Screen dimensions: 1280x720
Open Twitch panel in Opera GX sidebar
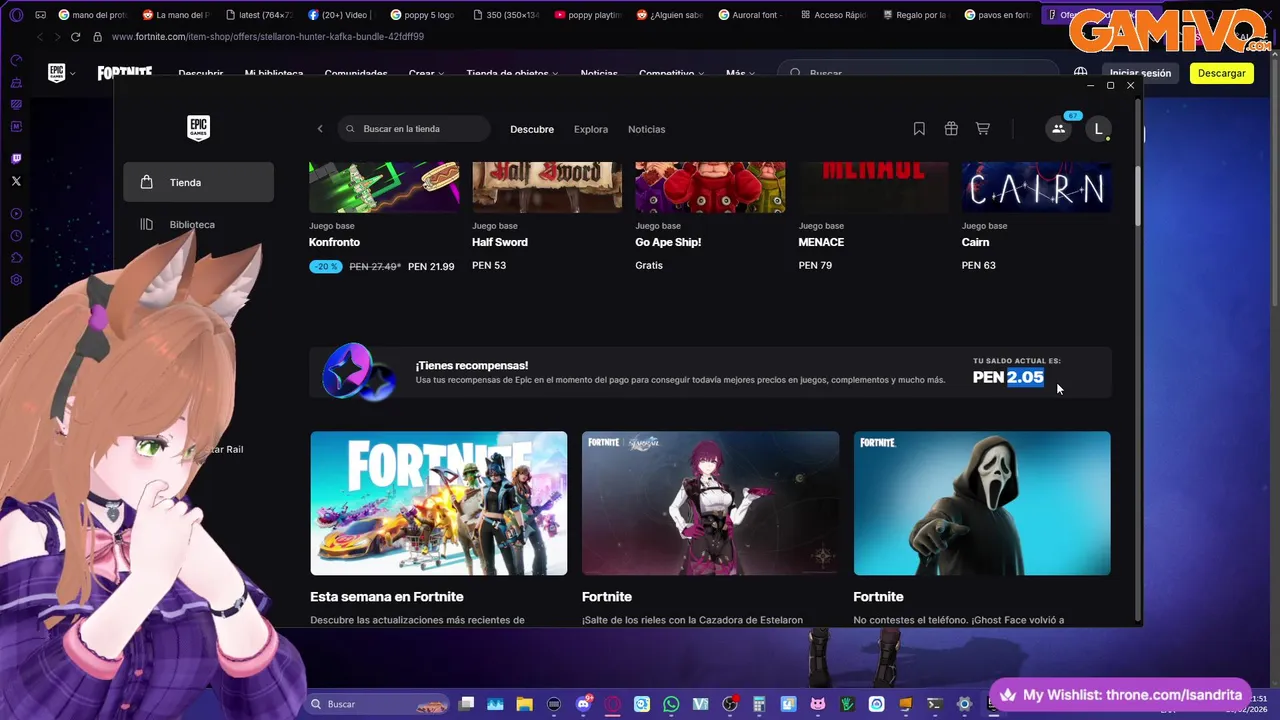[16, 159]
